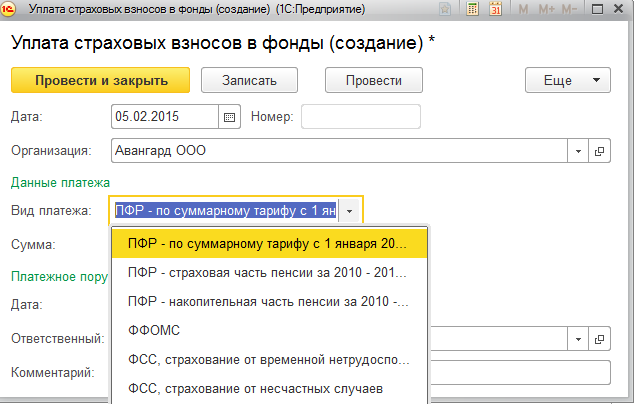This screenshot has height=404, width=638.
Task: Click the Вид платежа text field
Action: [225, 211]
